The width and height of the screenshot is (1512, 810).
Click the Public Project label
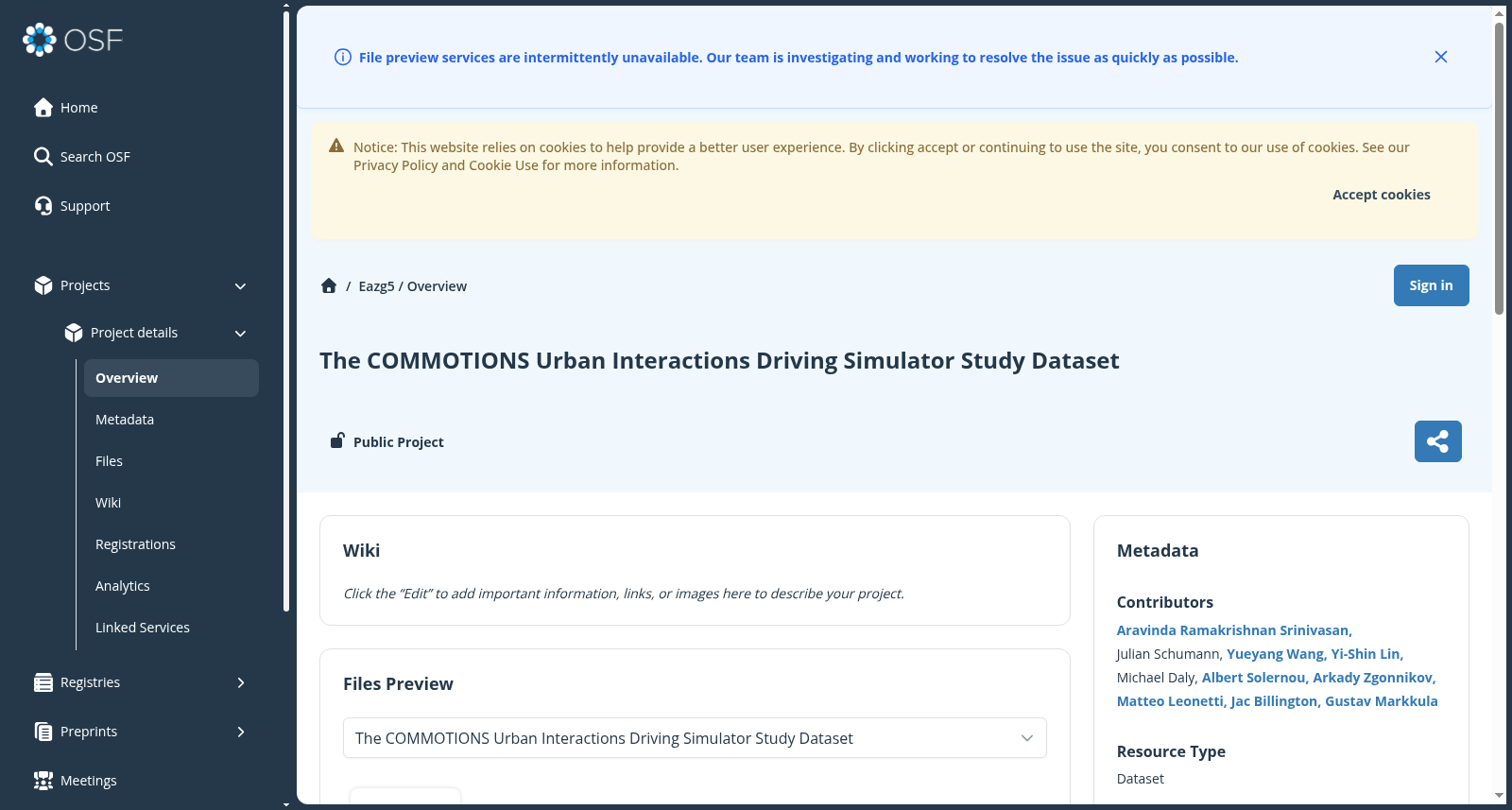398,442
